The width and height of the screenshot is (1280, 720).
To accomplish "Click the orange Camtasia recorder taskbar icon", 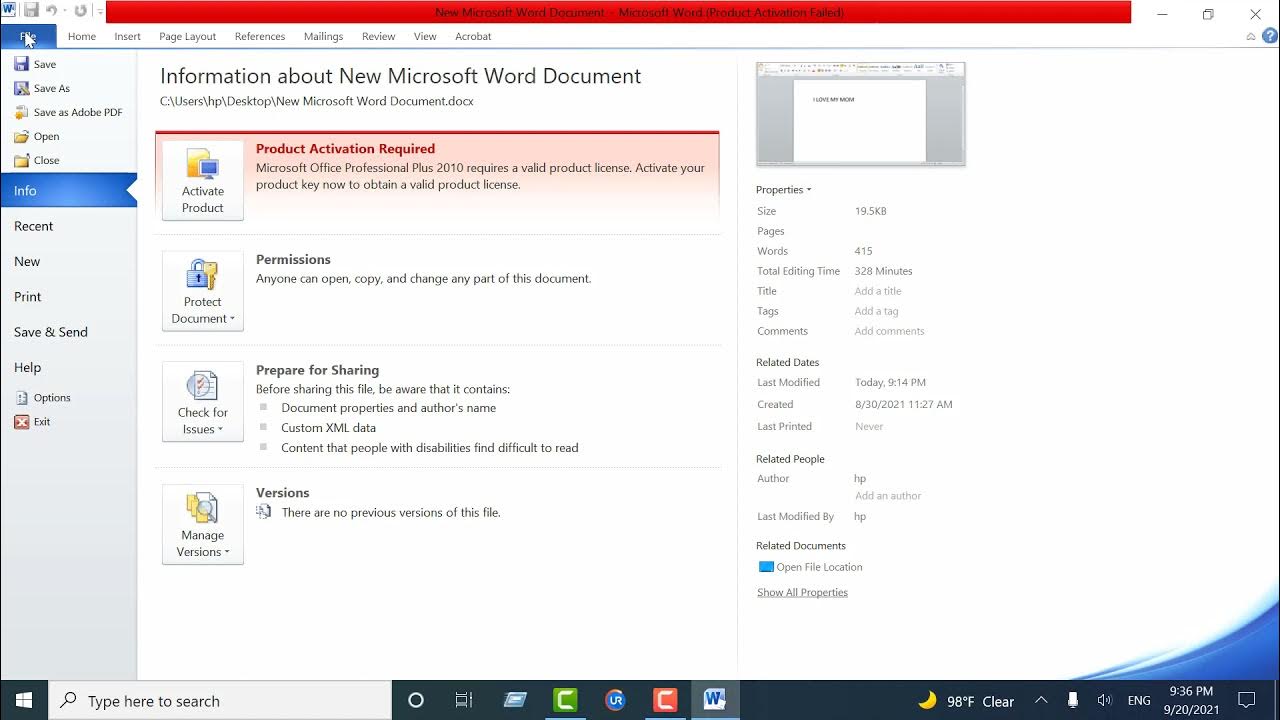I will 665,700.
